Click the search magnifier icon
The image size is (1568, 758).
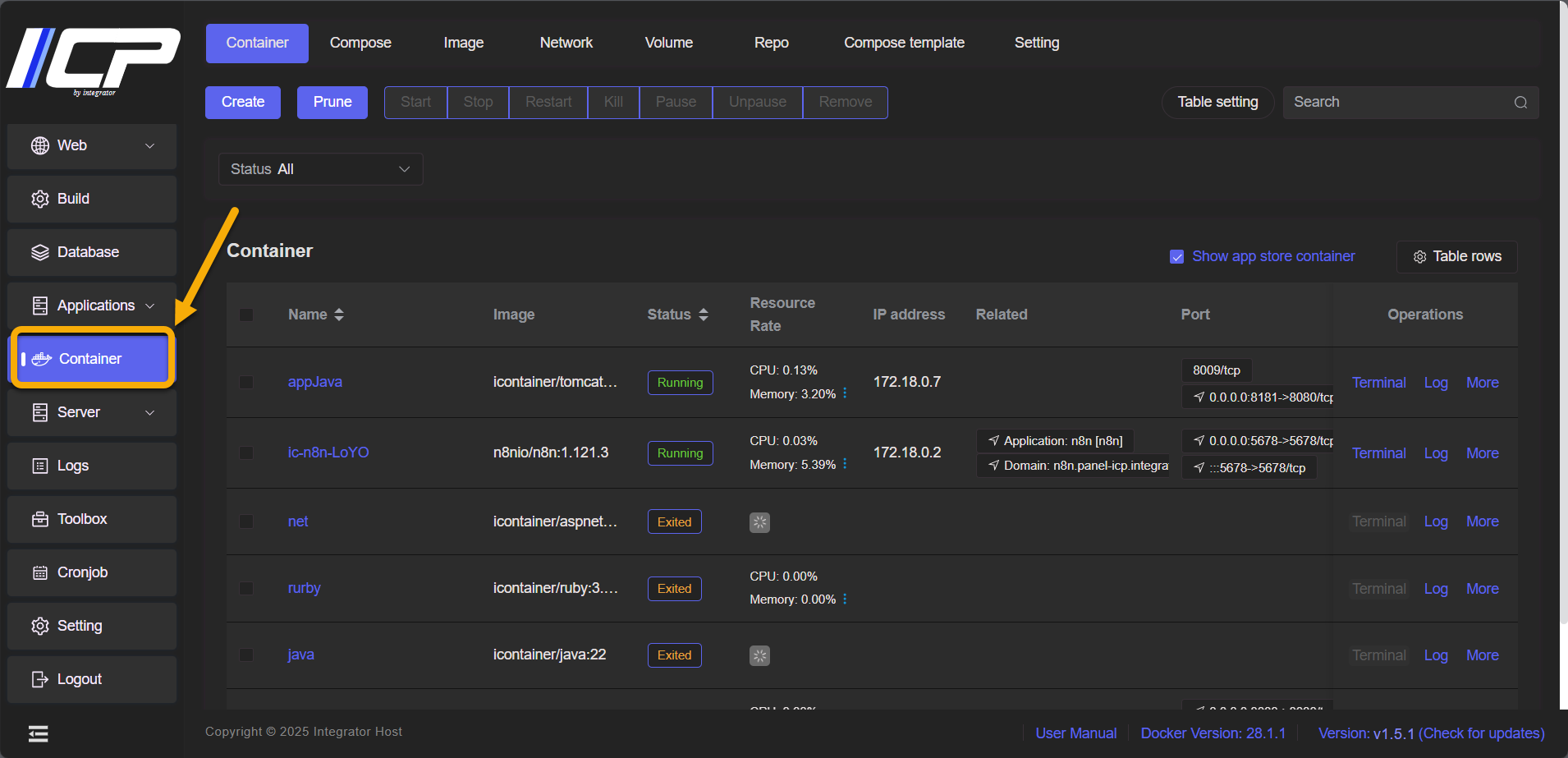coord(1520,103)
